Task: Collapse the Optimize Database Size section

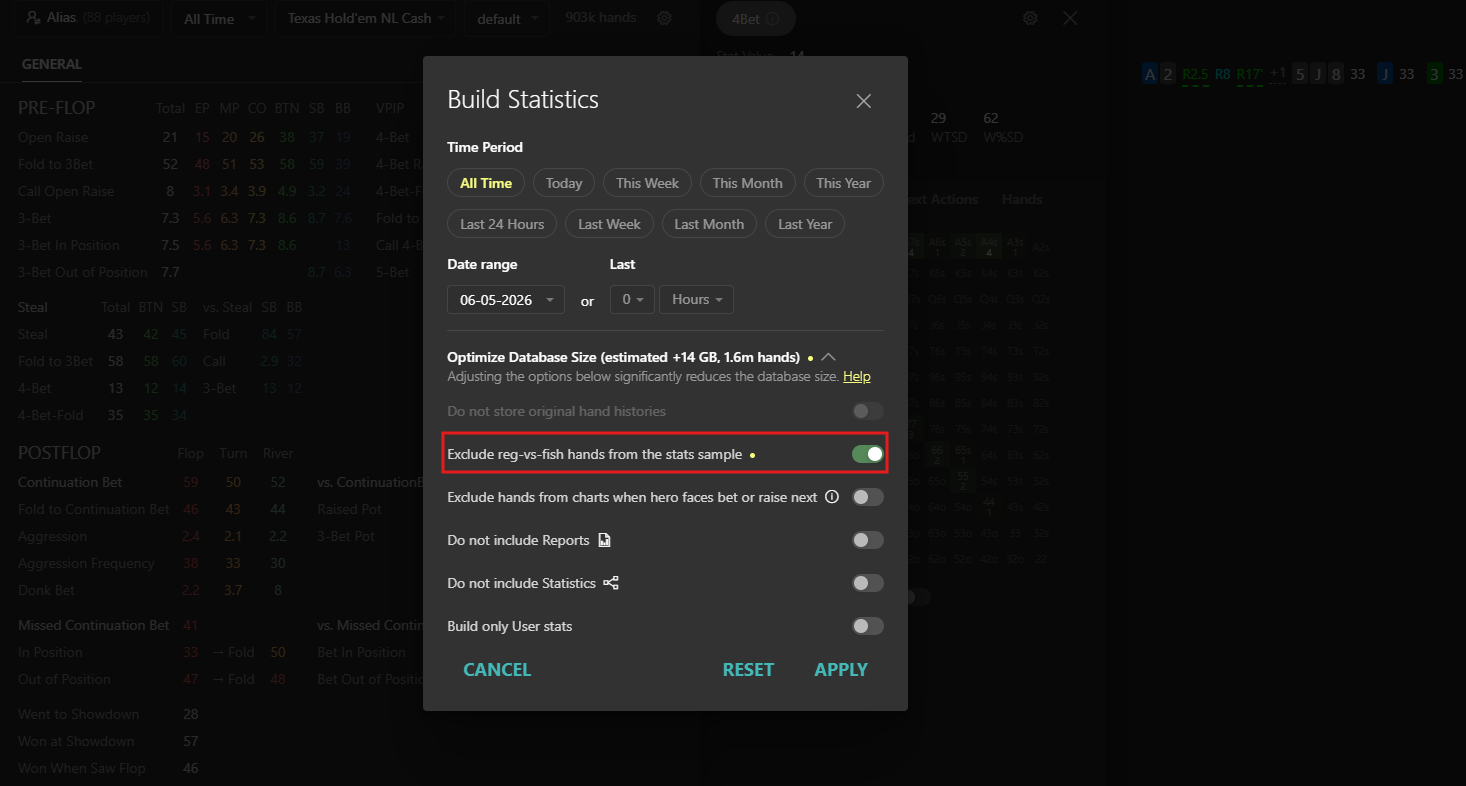Action: [x=828, y=357]
